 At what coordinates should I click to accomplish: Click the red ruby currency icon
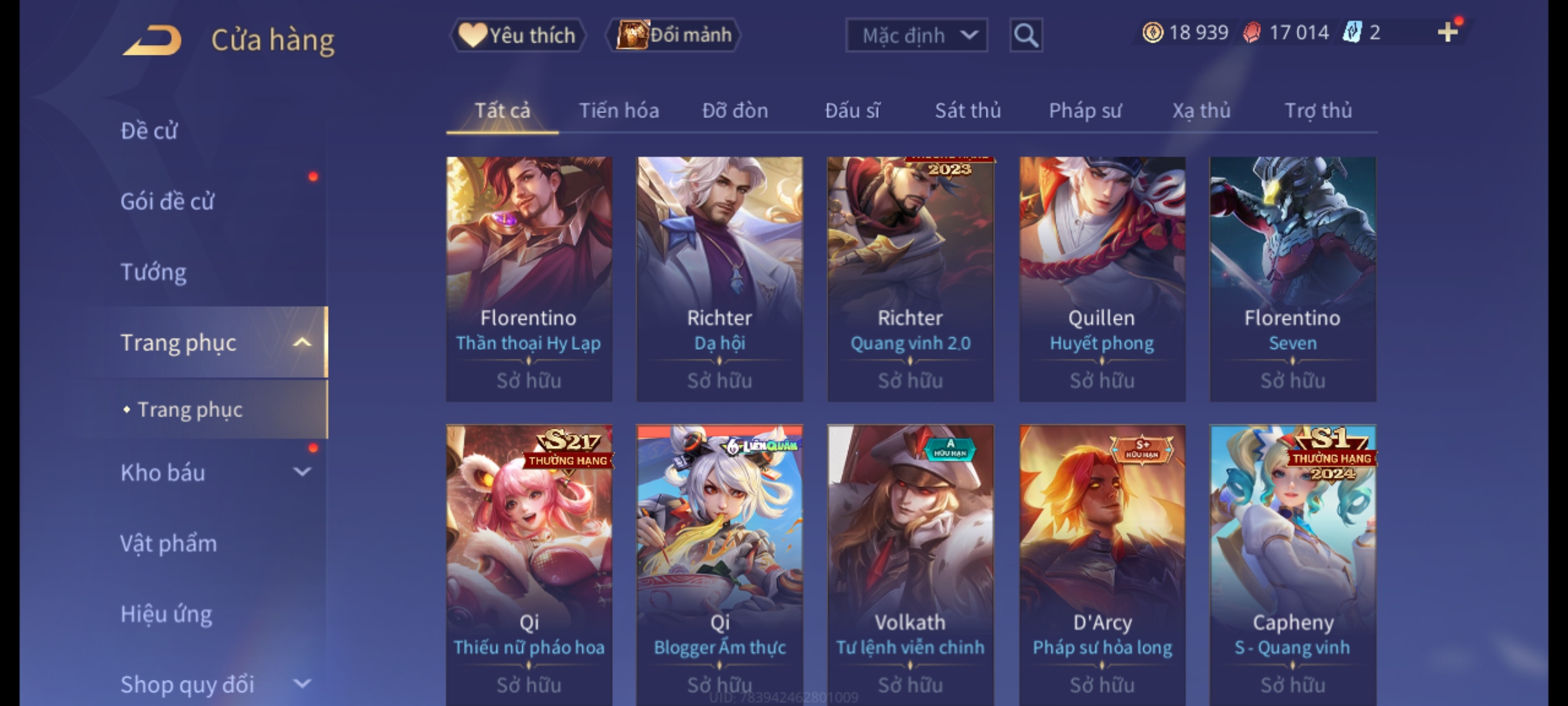click(1252, 33)
